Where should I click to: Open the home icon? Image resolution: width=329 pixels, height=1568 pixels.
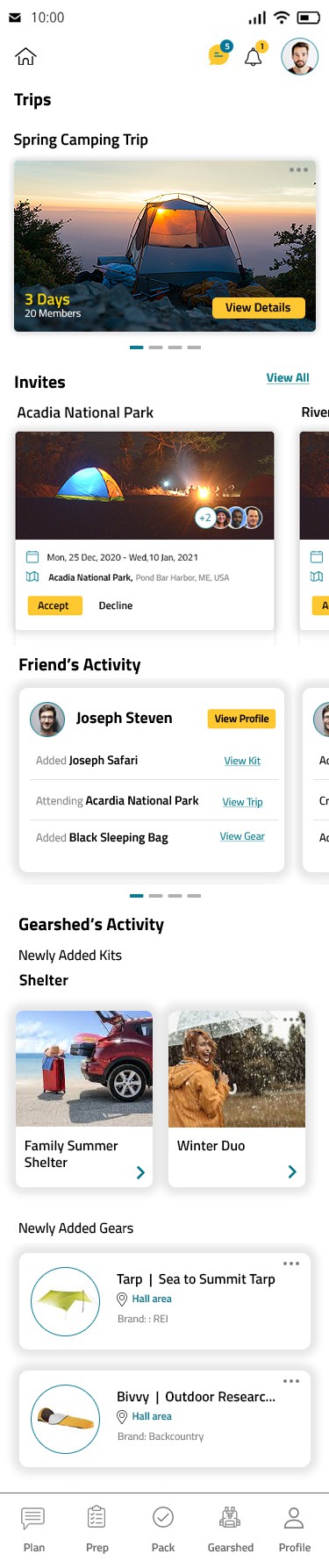(x=25, y=57)
